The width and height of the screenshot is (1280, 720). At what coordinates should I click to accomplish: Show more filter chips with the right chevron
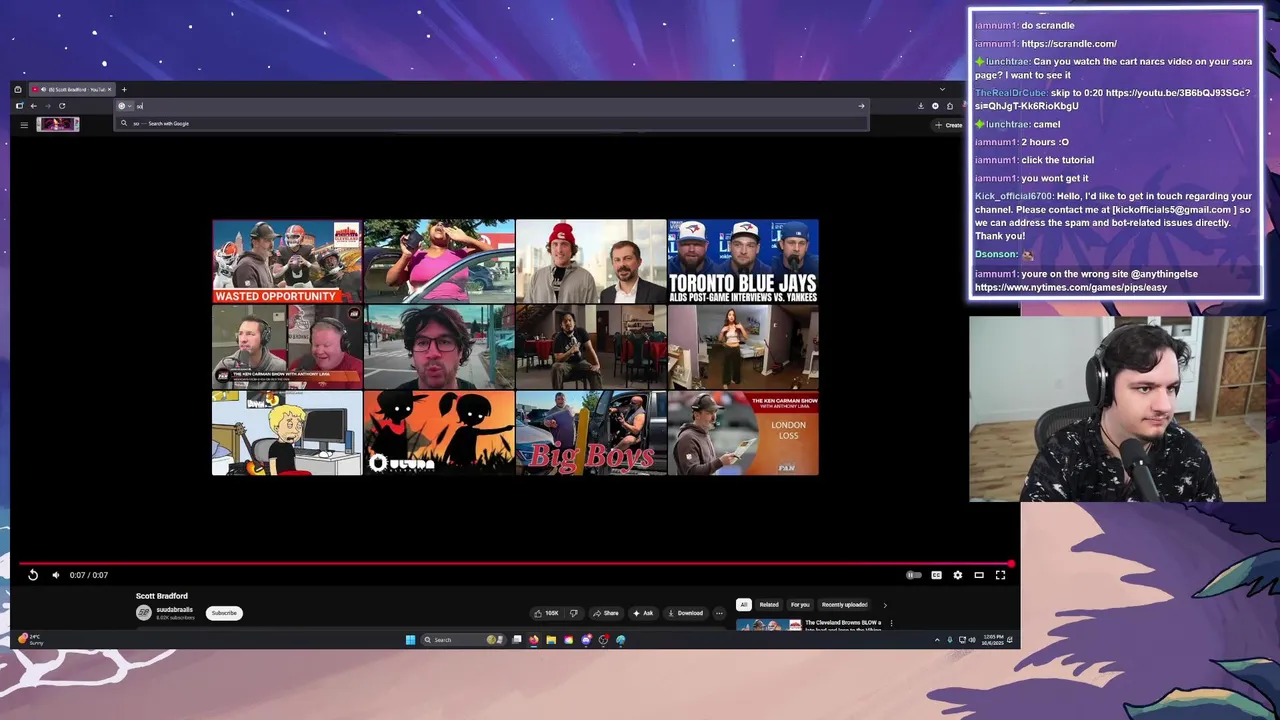(884, 605)
